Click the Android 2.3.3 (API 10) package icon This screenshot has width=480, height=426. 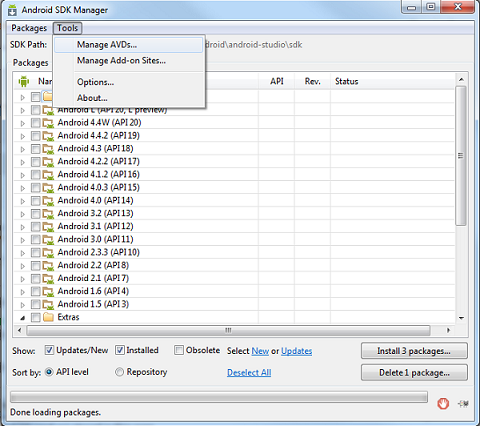pyautogui.click(x=48, y=252)
